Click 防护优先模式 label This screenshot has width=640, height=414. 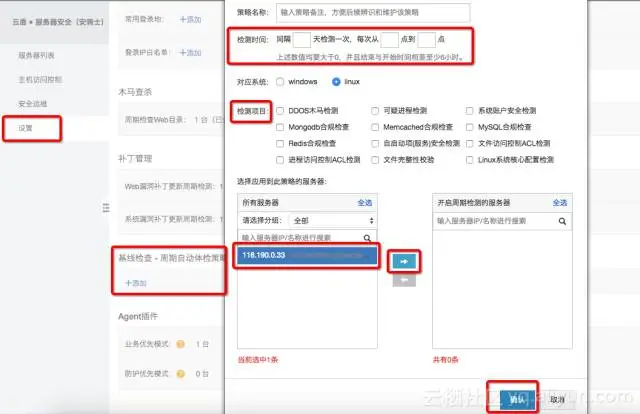tap(147, 374)
